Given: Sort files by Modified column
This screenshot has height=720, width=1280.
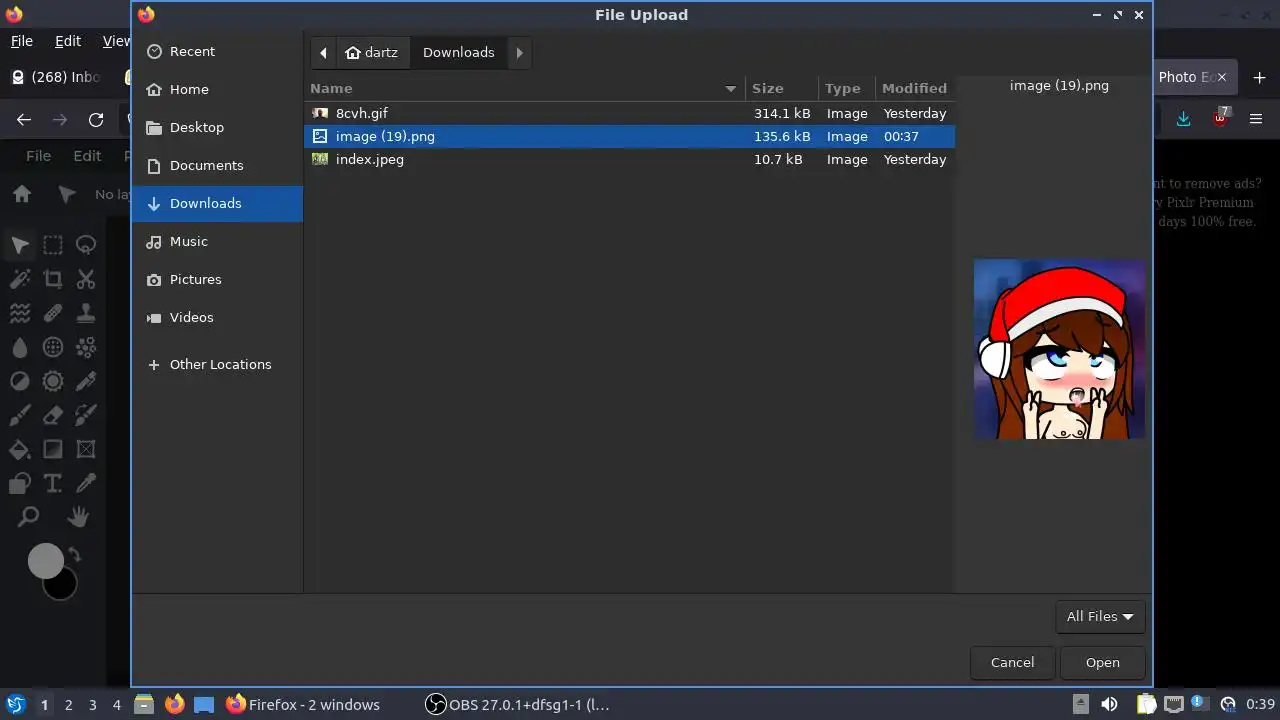Looking at the screenshot, I should [915, 88].
